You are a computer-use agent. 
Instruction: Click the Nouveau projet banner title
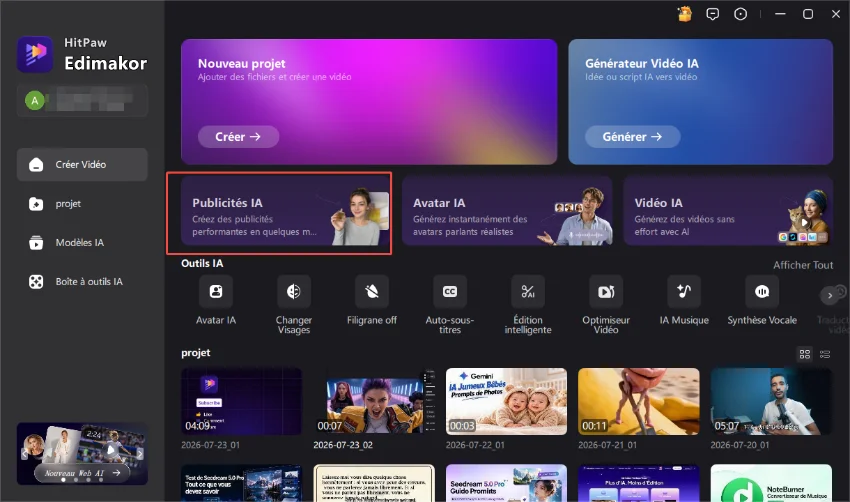242,63
